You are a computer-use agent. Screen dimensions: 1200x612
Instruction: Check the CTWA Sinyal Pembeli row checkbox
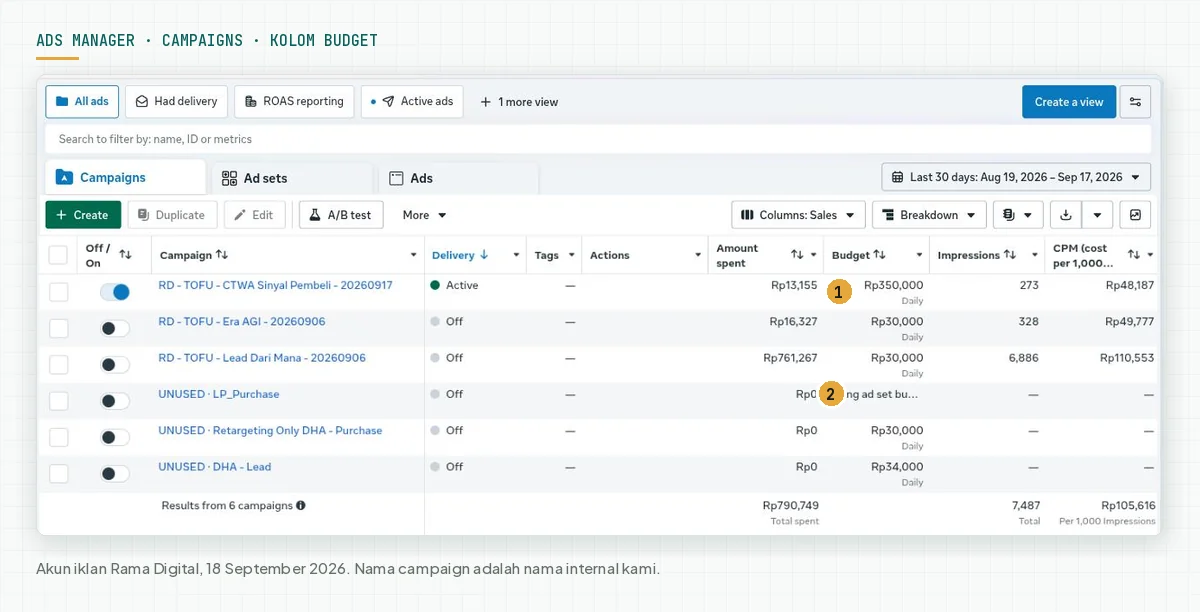point(58,292)
